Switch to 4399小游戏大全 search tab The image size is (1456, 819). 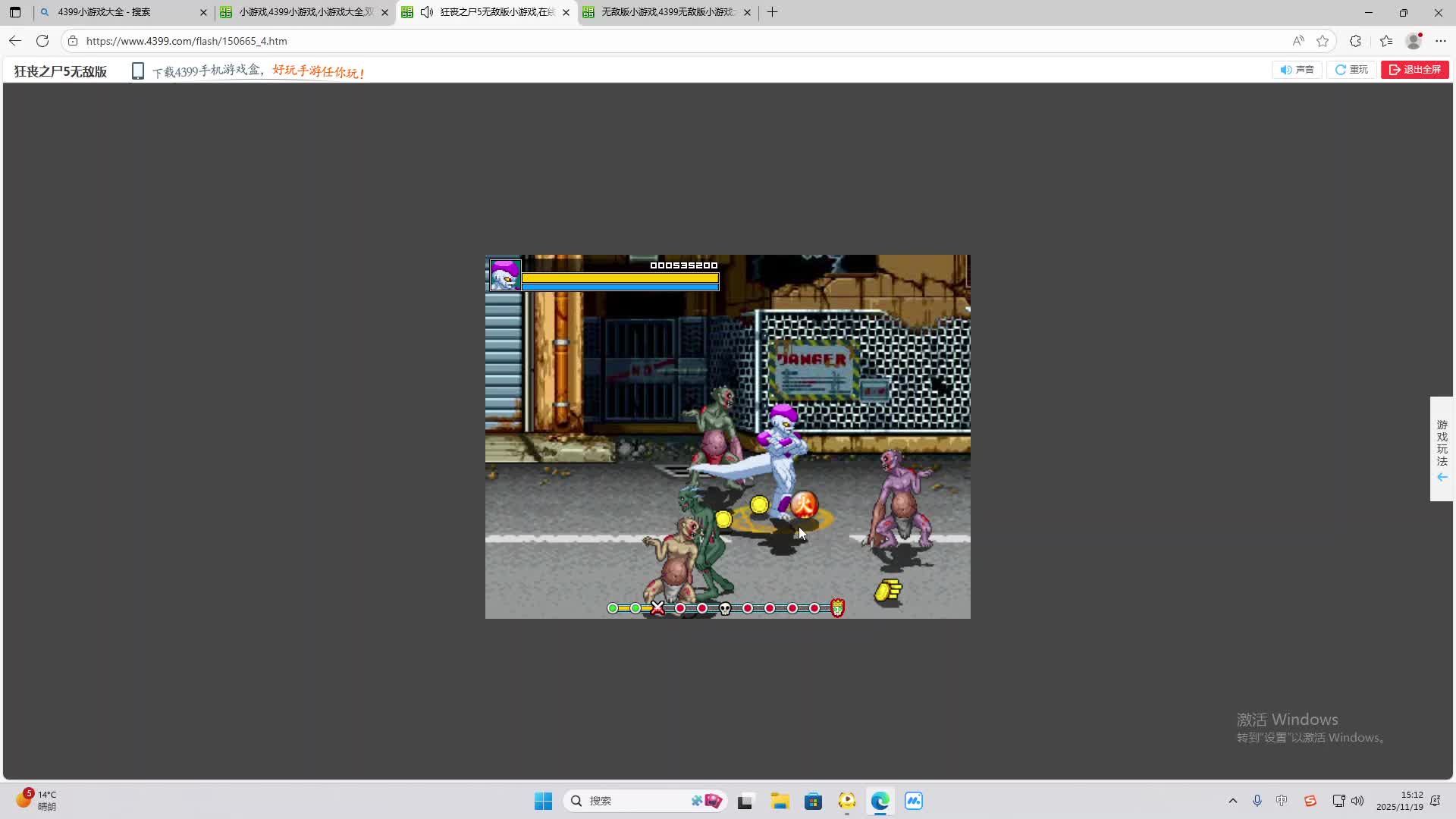121,12
